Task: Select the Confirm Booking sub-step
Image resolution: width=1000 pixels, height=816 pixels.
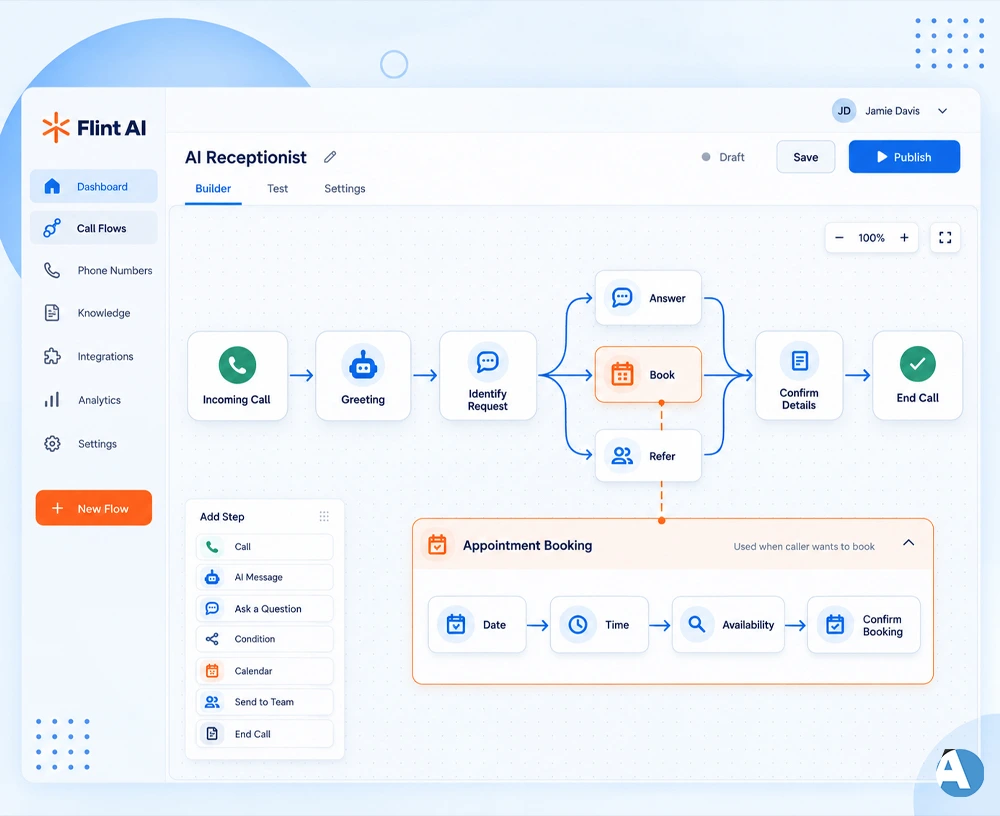Action: (864, 625)
